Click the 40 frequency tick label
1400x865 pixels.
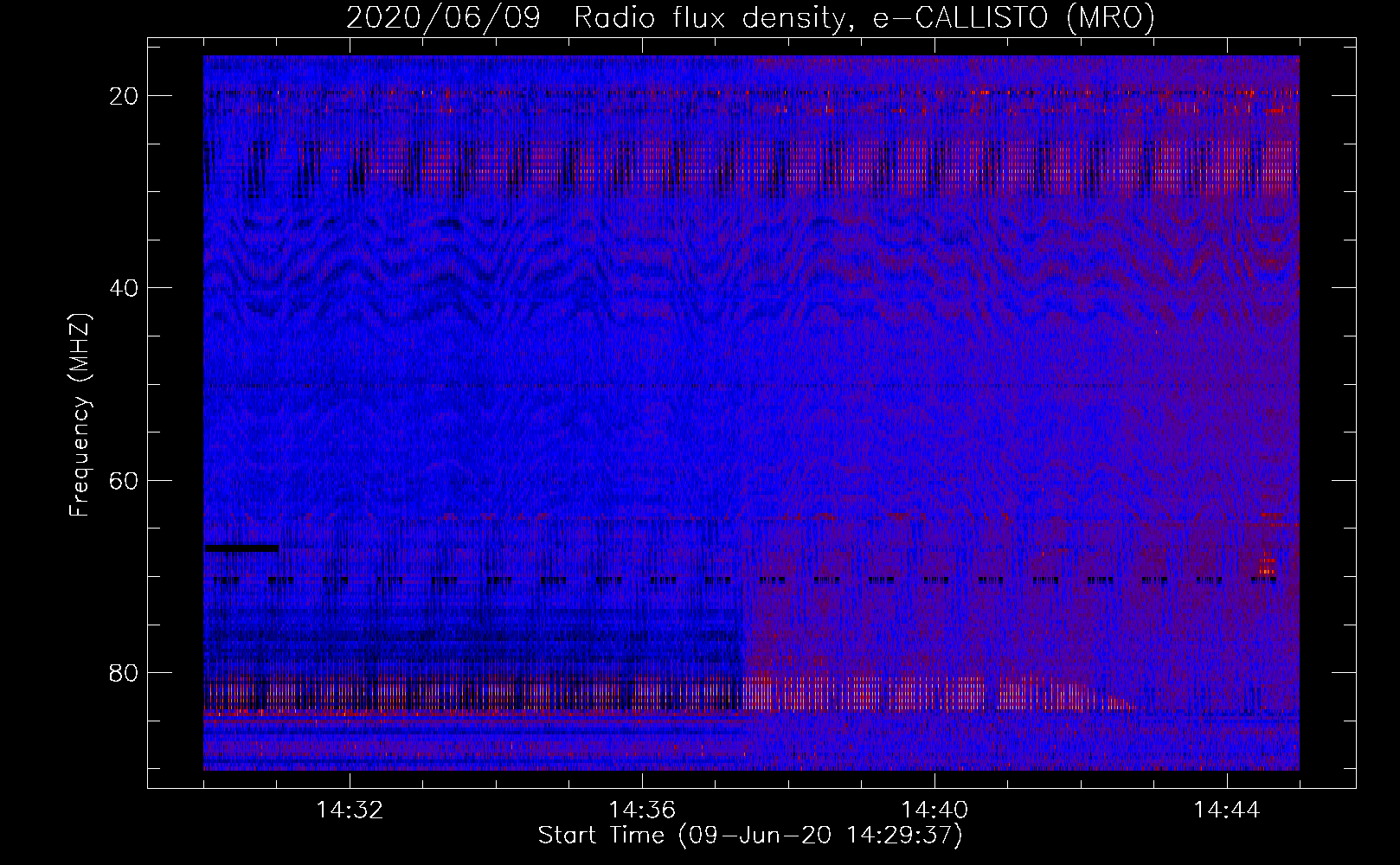[x=124, y=288]
